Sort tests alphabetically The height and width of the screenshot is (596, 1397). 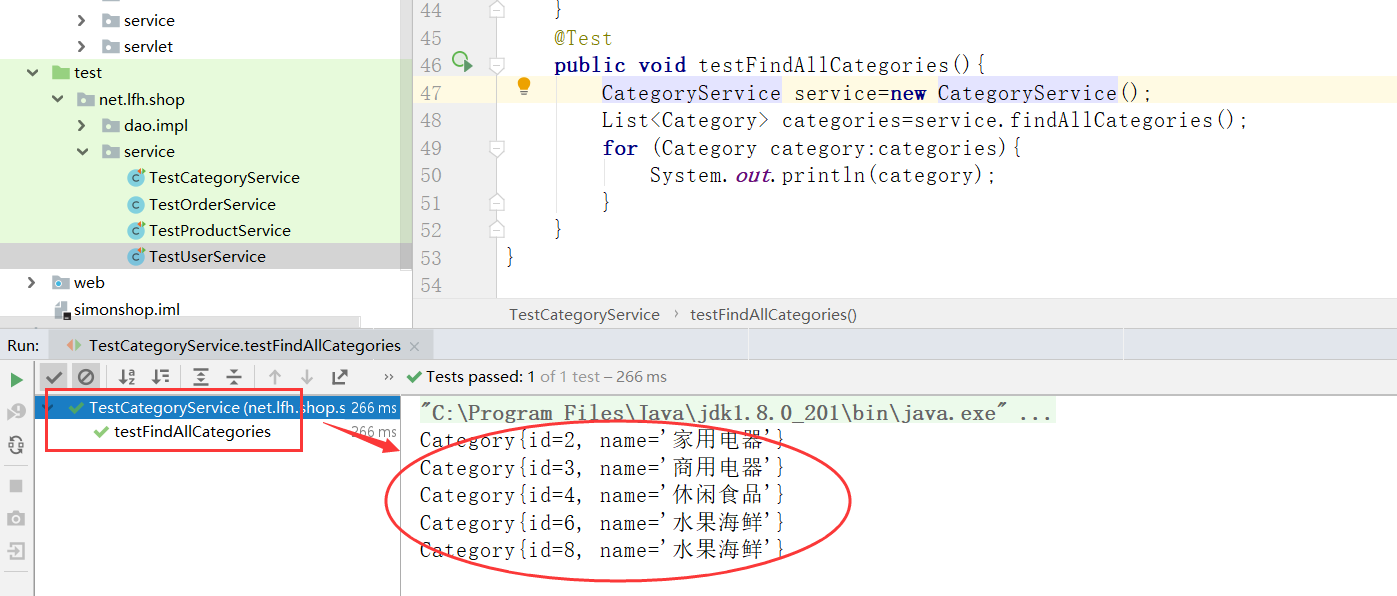pyautogui.click(x=127, y=377)
